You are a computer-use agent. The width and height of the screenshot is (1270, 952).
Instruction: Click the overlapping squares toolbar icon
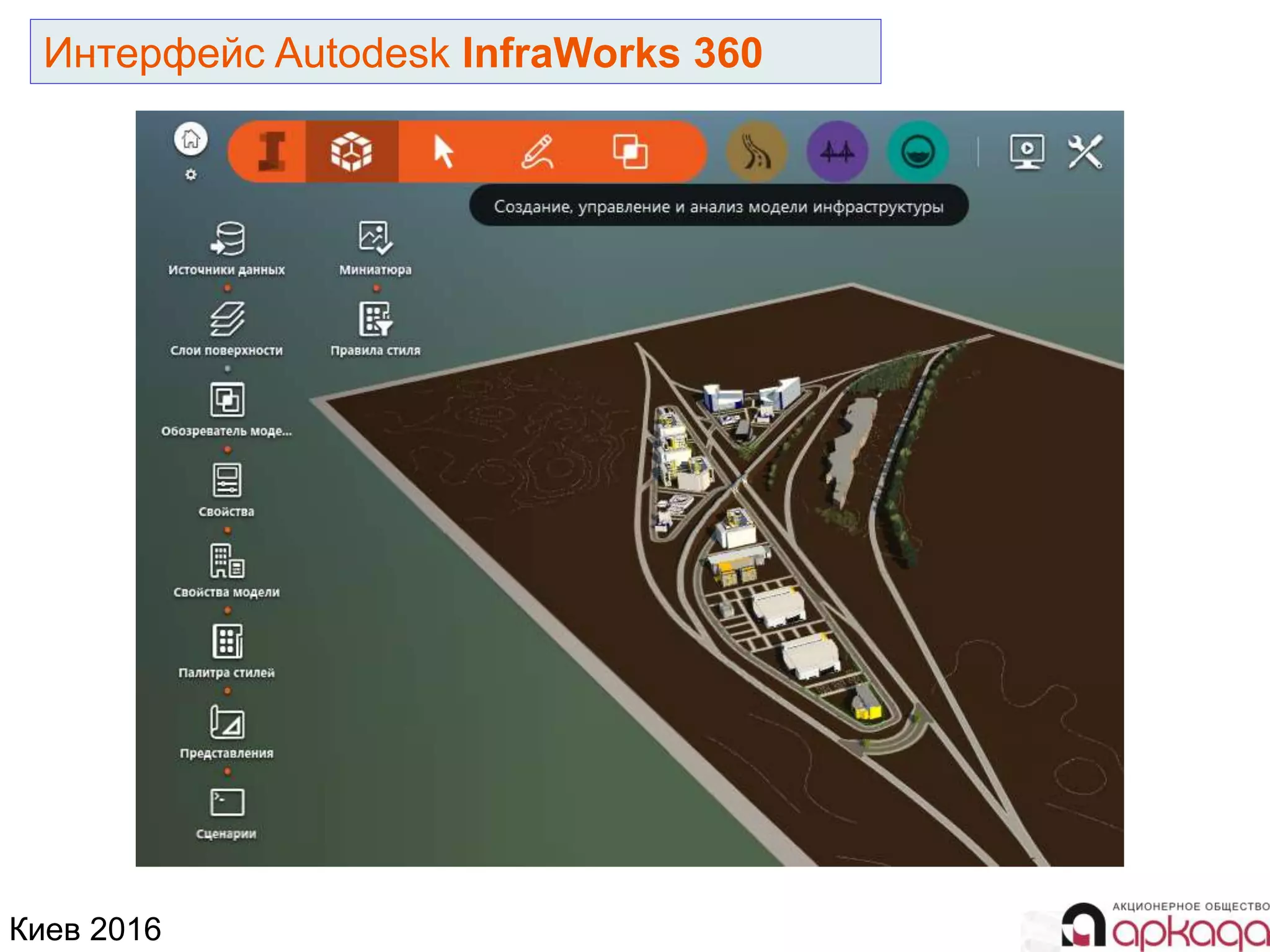[x=631, y=151]
